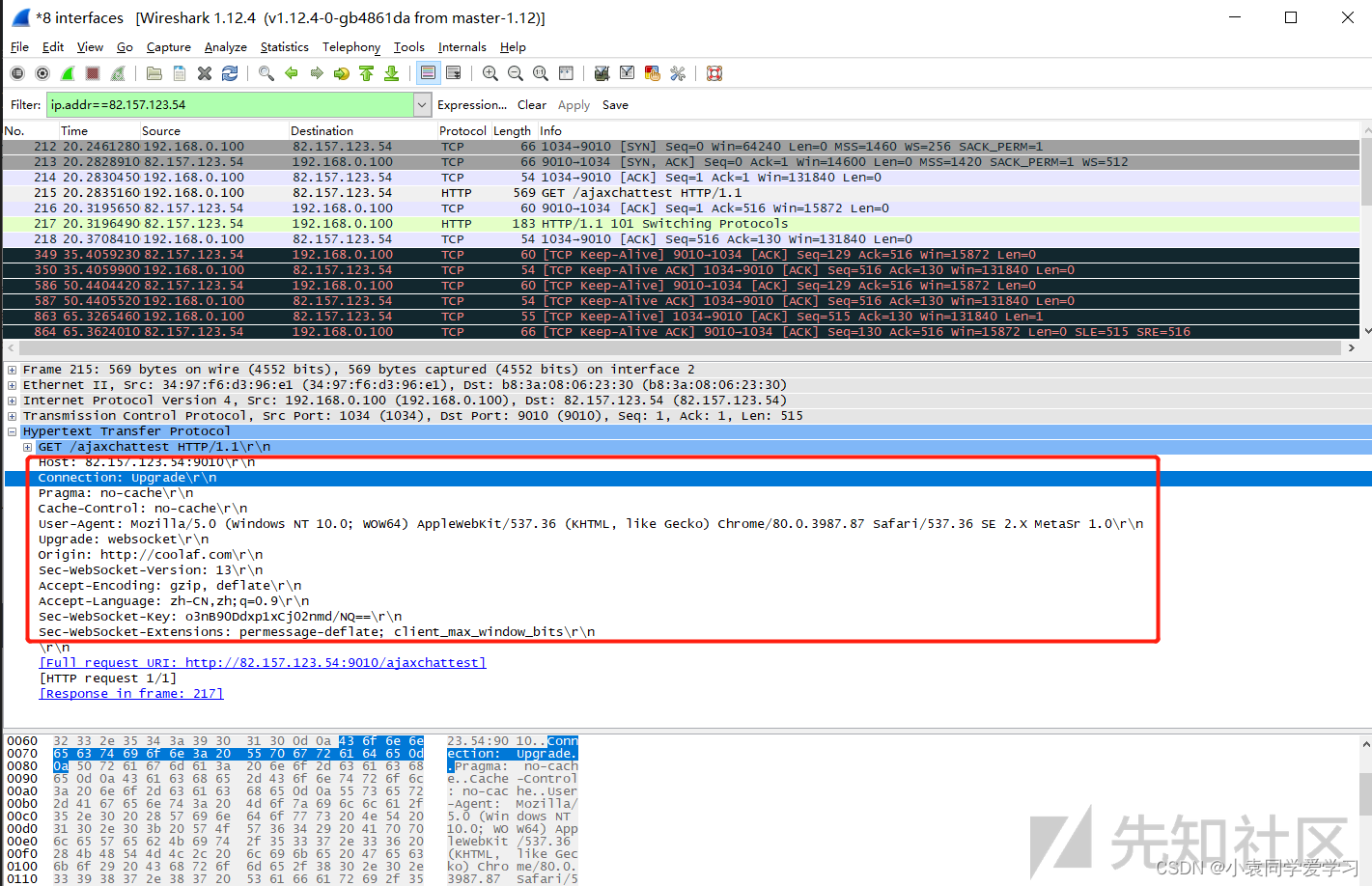The image size is (1372, 886).
Task: Open preferences tools icon
Action: pyautogui.click(x=678, y=73)
